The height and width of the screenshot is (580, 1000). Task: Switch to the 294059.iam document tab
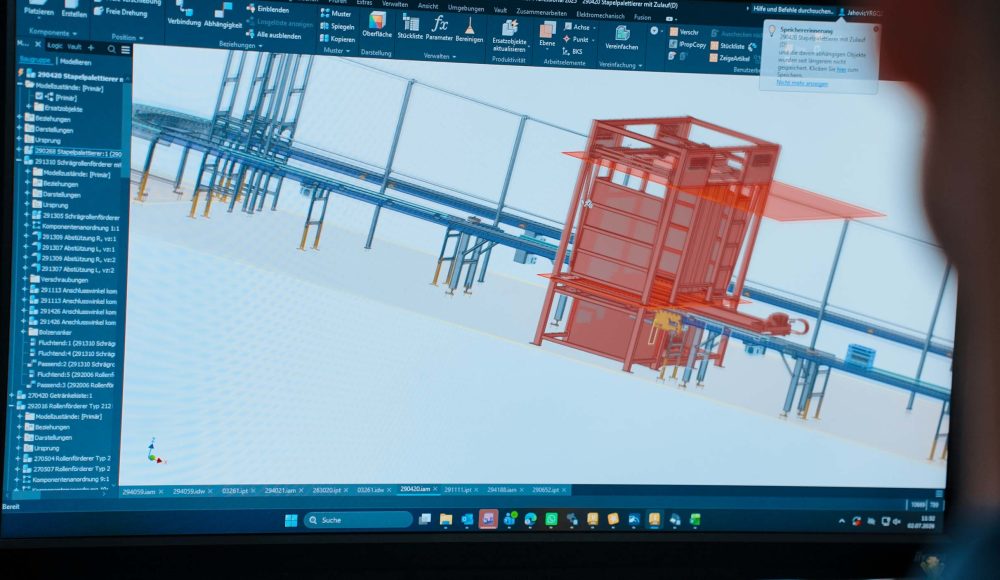[138, 492]
